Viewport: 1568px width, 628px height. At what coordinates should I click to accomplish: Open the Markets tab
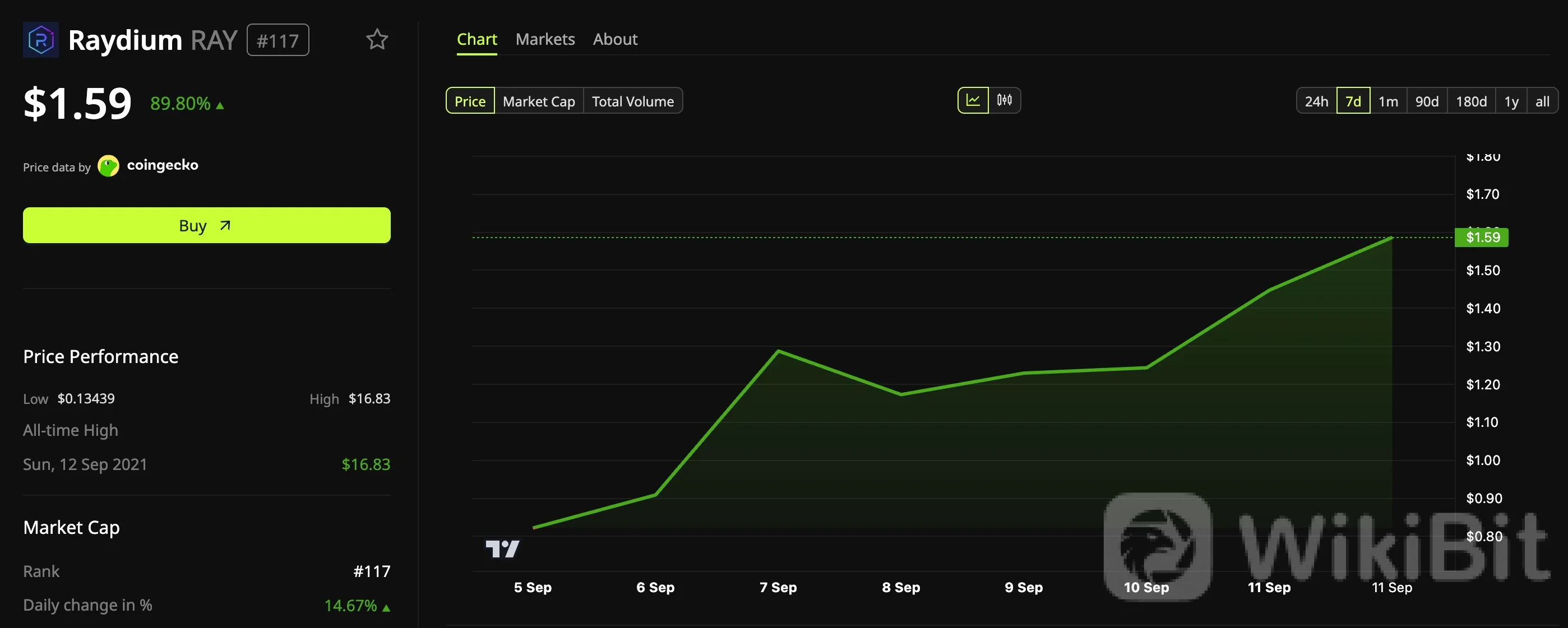[545, 40]
